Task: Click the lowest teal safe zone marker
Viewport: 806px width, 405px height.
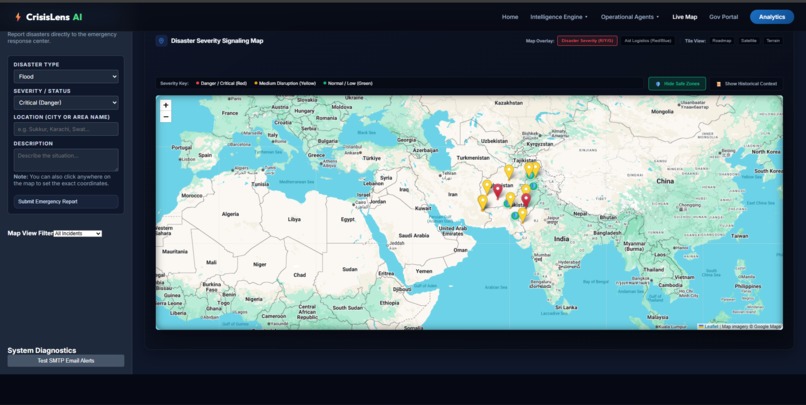Action: 515,216
